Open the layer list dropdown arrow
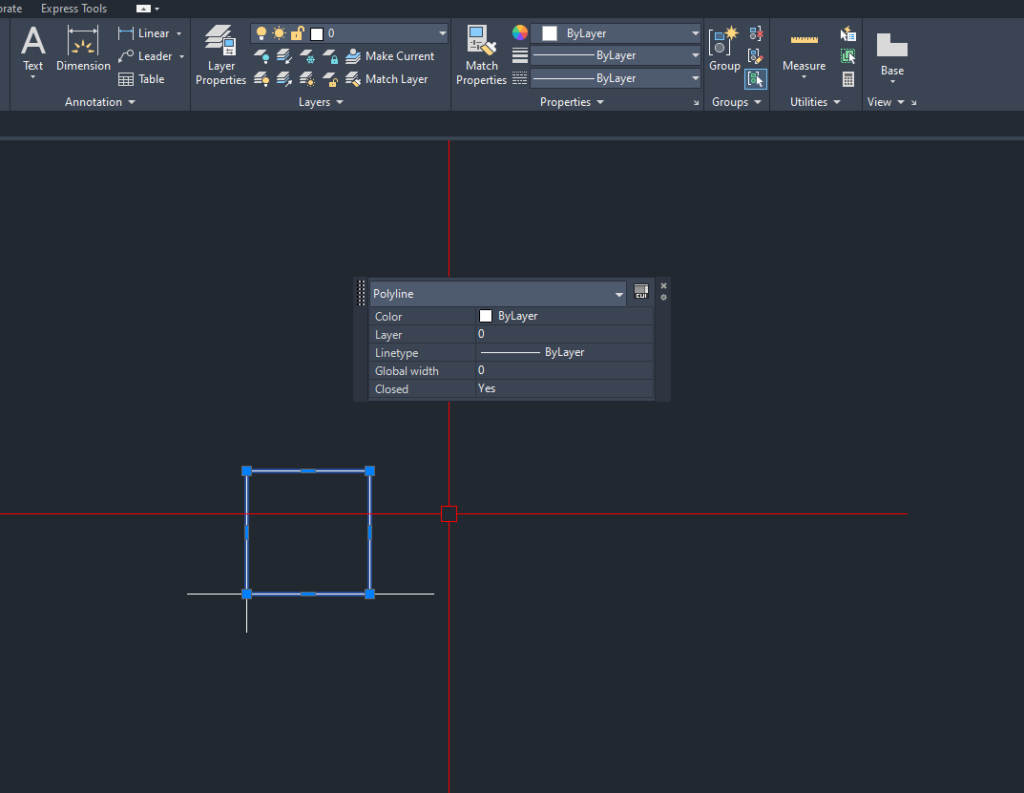 tap(442, 33)
